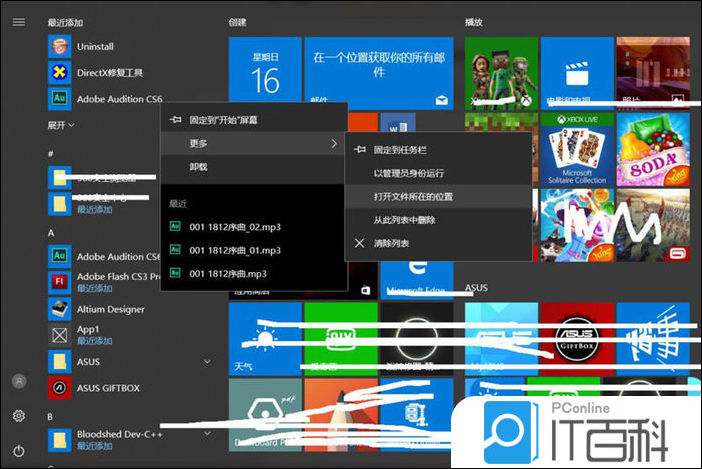Viewport: 702px width, 469px height.
Task: Open Adobe Flash CS3 app icon
Action: tap(60, 283)
